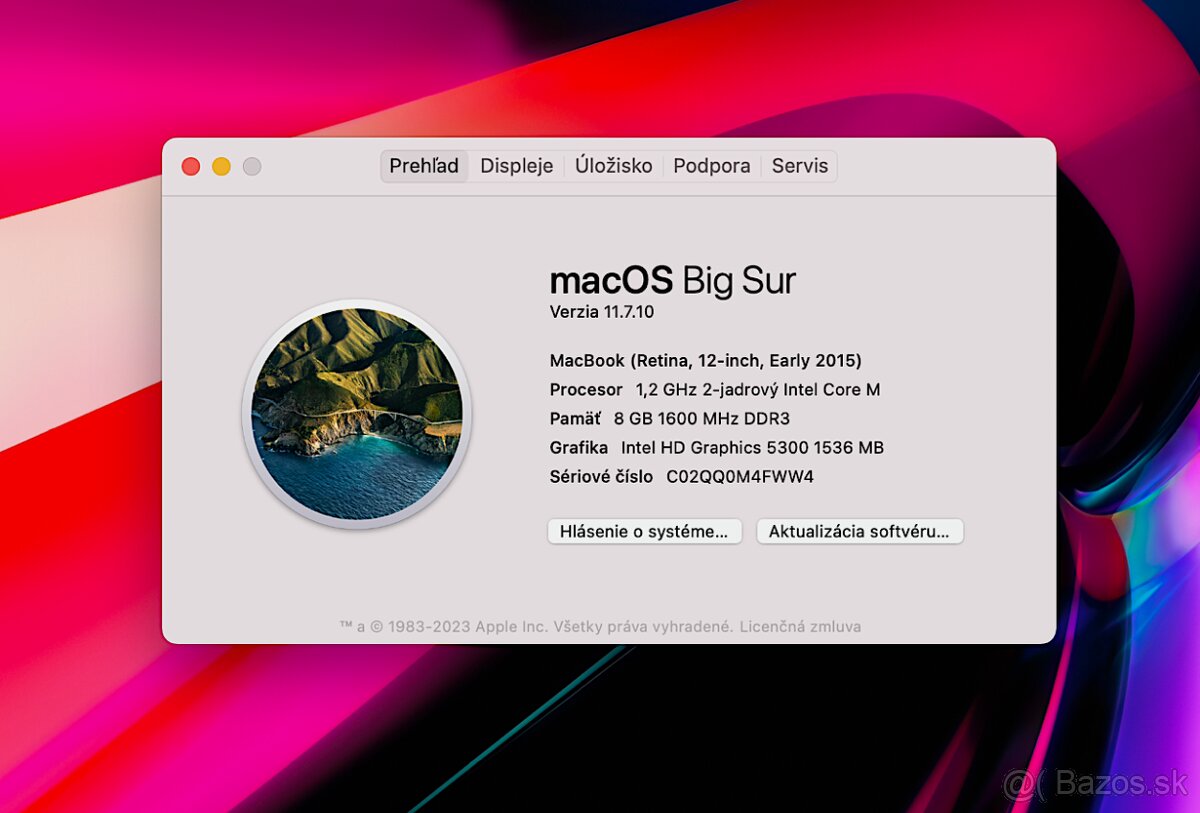Close the About This Mac window

[190, 166]
